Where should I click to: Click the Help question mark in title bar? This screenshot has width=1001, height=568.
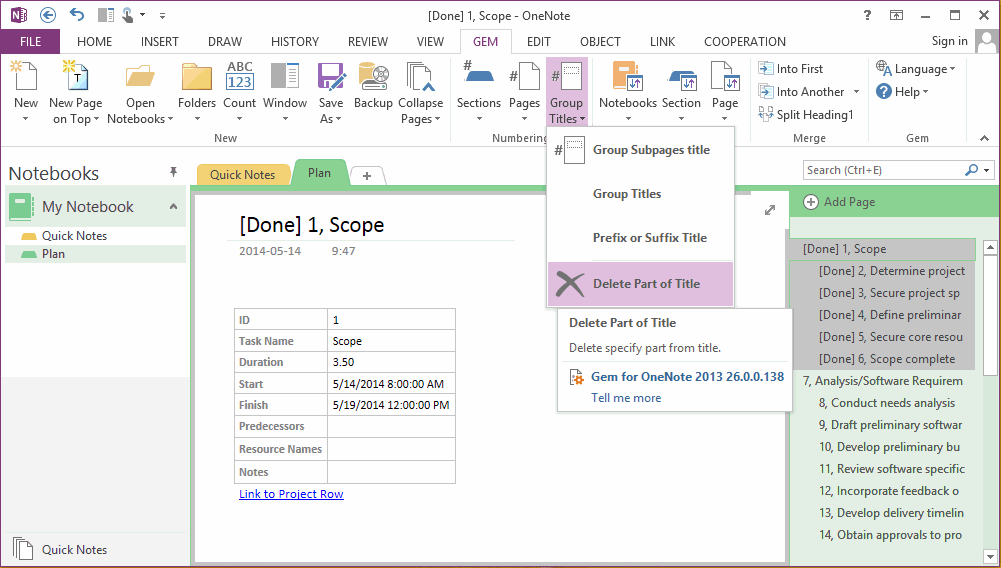click(x=867, y=15)
